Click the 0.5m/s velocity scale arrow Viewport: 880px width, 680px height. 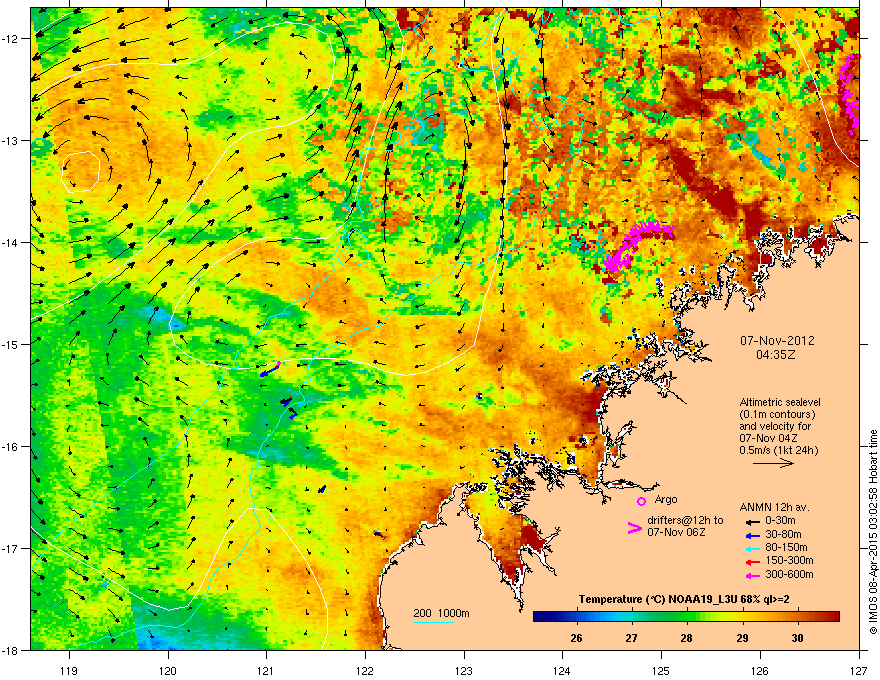773,463
